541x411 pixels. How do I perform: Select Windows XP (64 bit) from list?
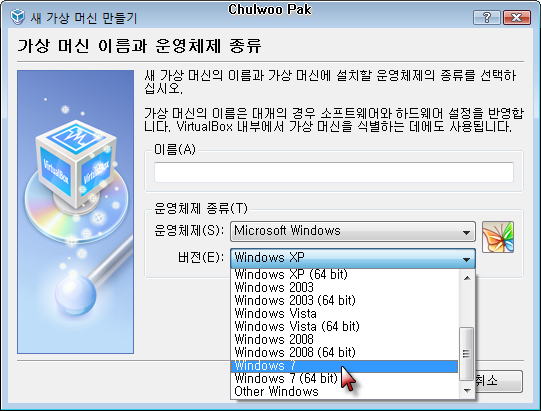point(344,275)
